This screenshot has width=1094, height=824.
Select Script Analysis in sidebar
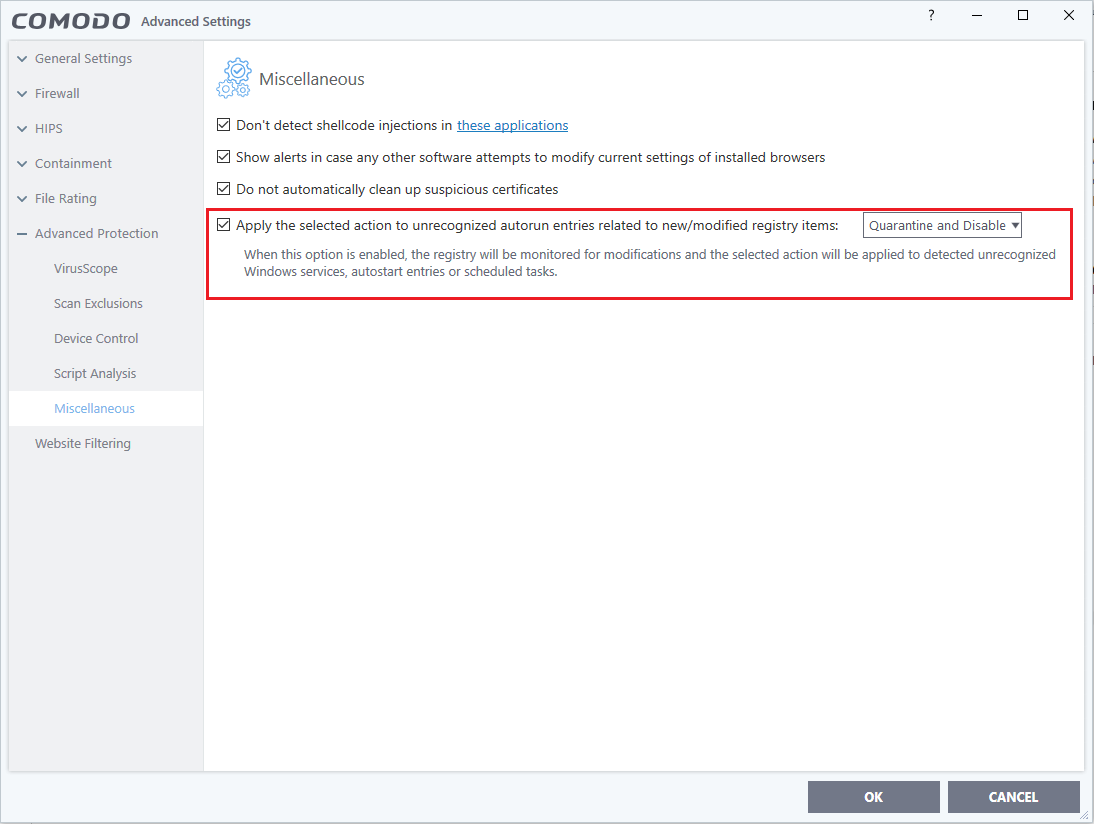pyautogui.click(x=95, y=373)
